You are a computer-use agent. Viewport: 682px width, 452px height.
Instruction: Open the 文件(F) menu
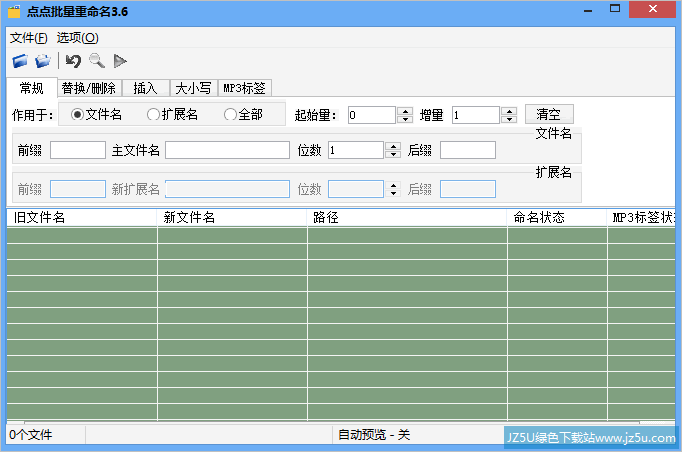[28, 38]
